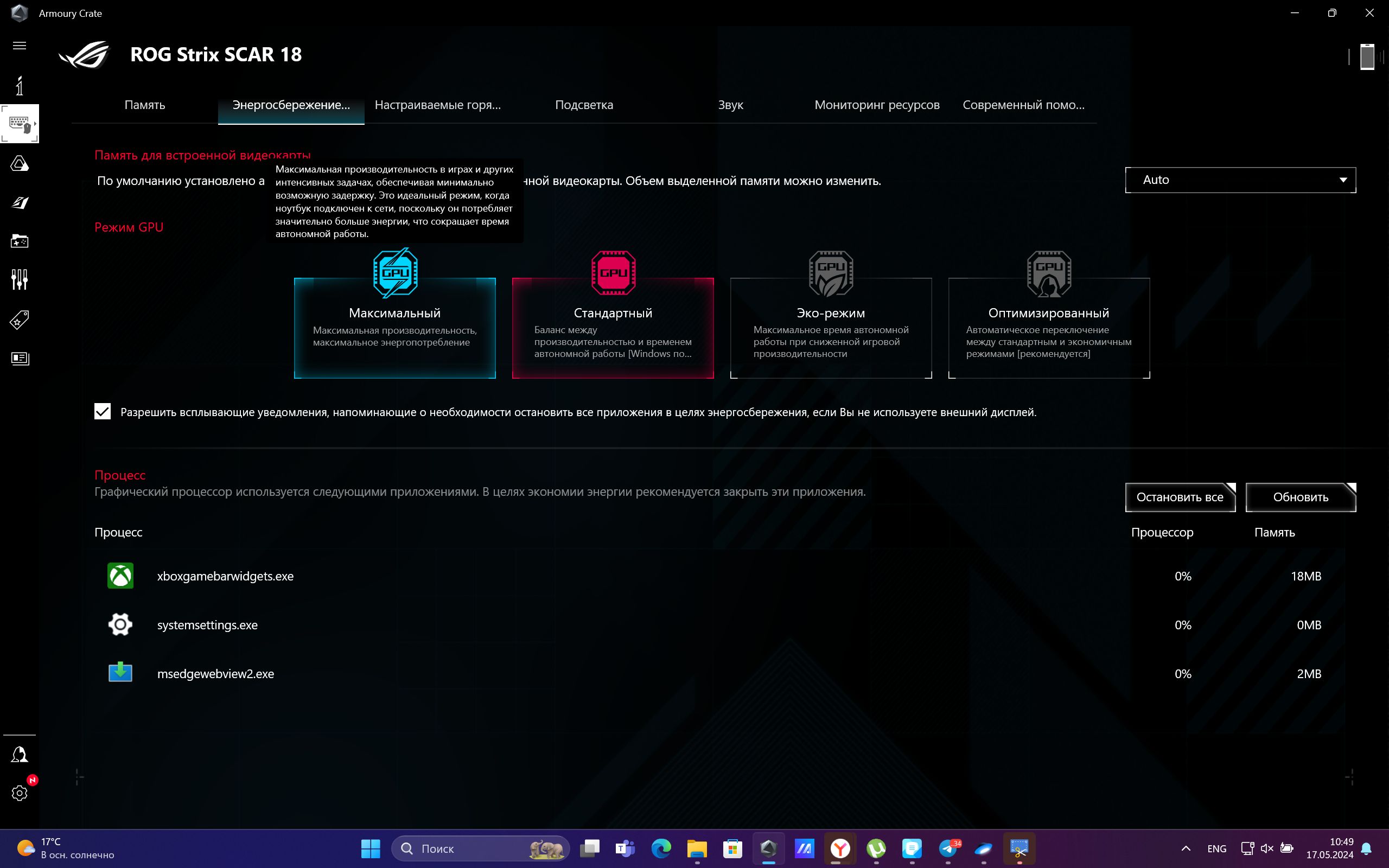Viewport: 1389px width, 868px height.
Task: Click the Режим GPU section heading
Action: [x=129, y=227]
